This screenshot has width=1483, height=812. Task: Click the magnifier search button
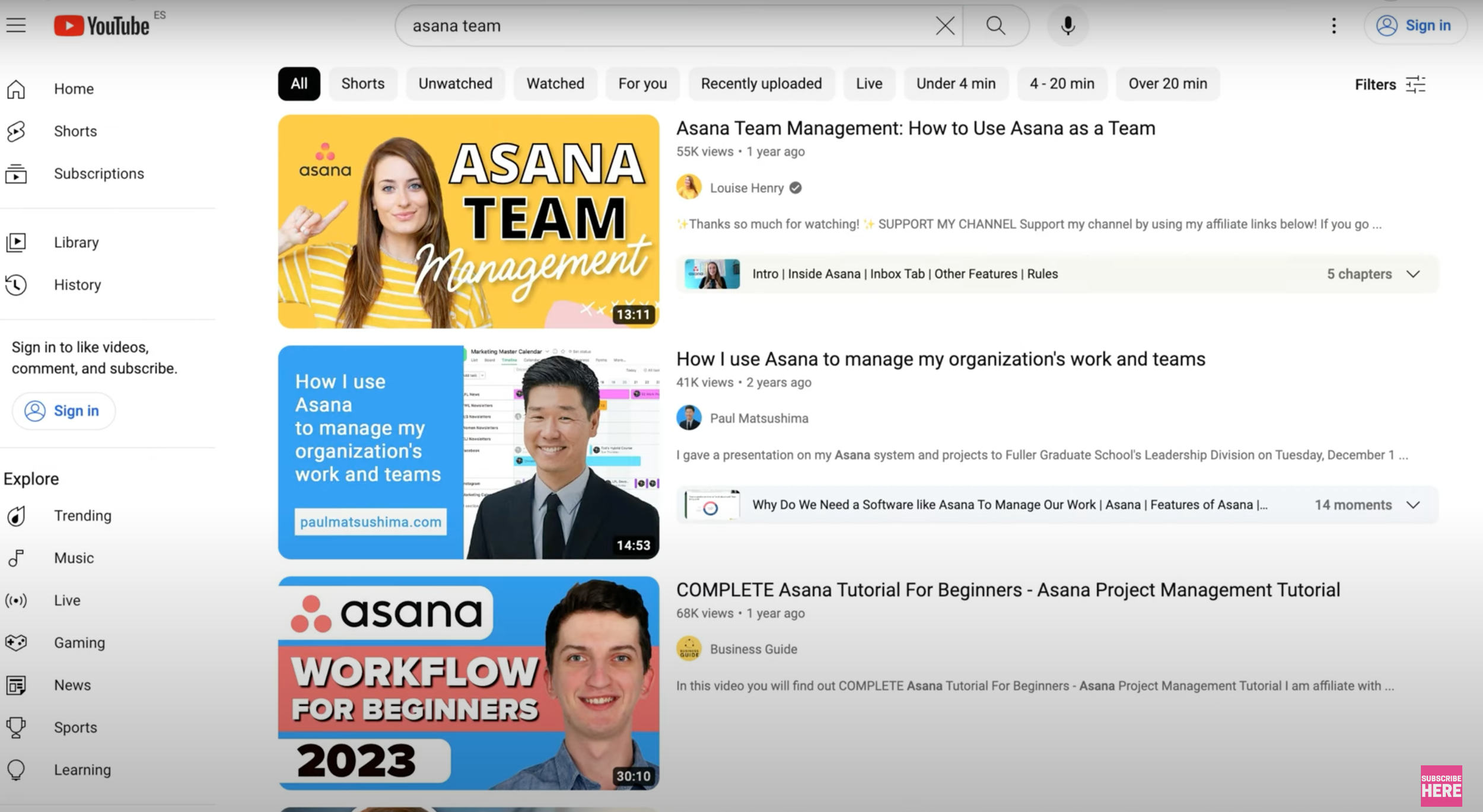pos(995,26)
